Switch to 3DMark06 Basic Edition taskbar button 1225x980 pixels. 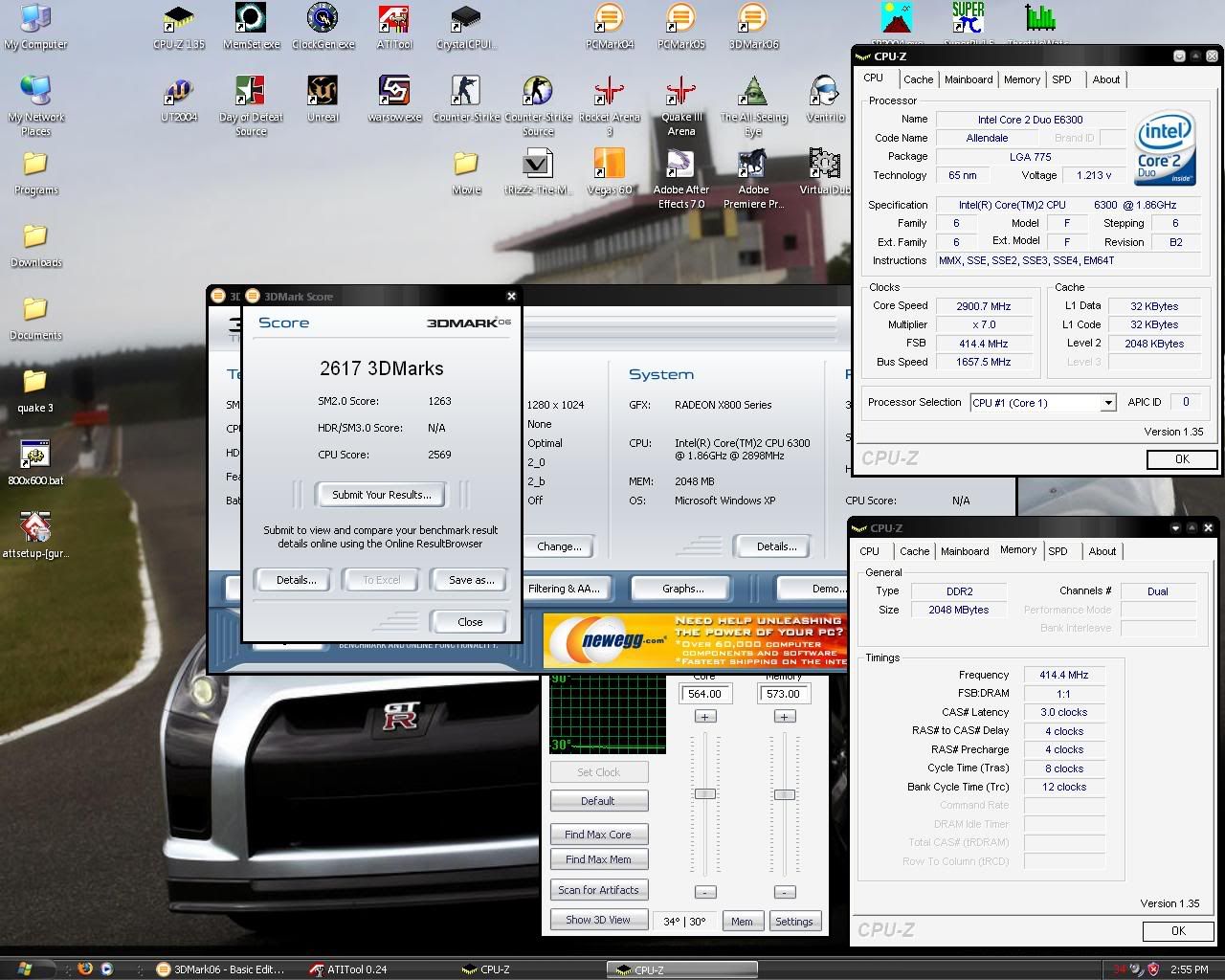220,969
